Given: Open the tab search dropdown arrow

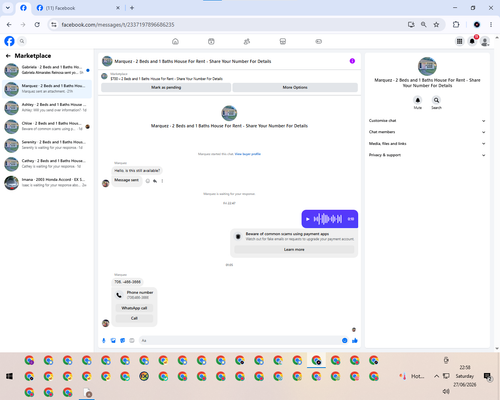Looking at the screenshot, I should click(8, 8).
